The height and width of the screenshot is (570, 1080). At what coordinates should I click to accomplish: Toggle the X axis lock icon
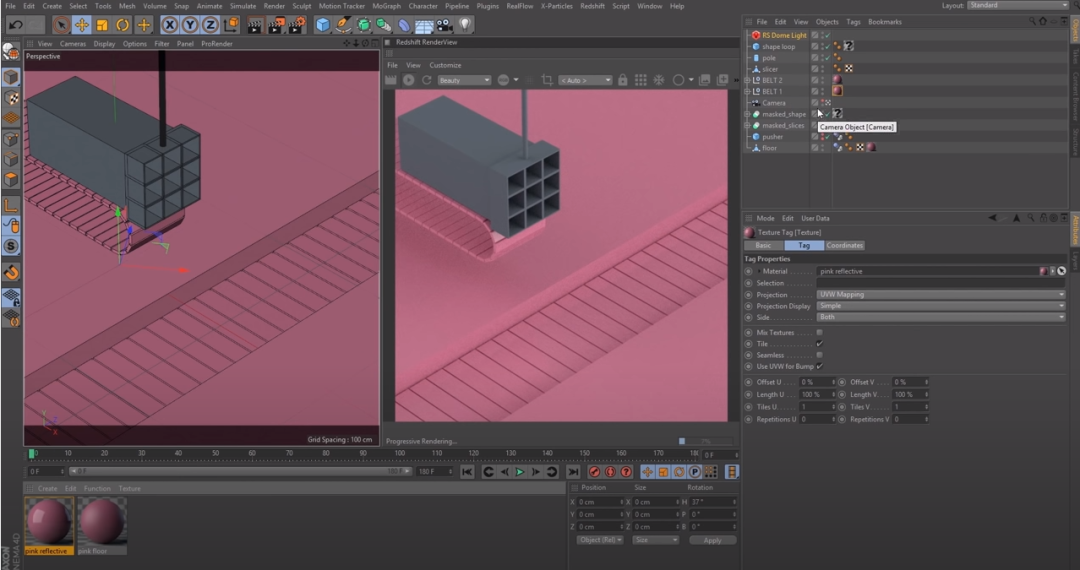point(170,25)
